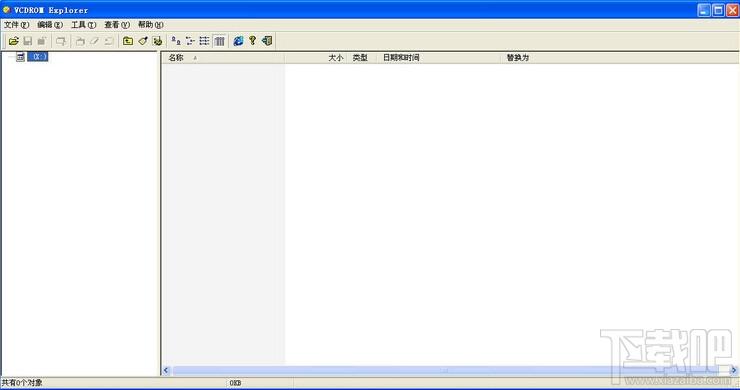Open the 工具 menu
The width and height of the screenshot is (740, 390).
coord(84,25)
